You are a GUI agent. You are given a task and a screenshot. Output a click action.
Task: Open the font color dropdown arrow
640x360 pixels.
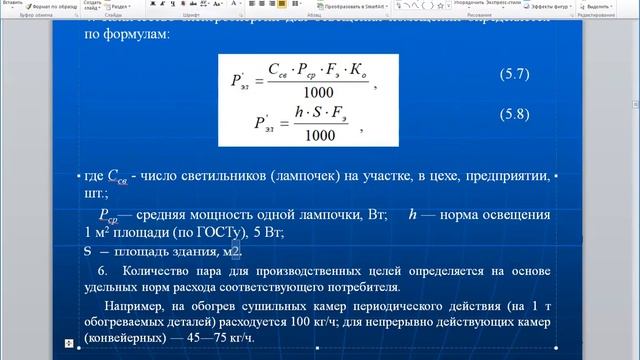(240, 4)
